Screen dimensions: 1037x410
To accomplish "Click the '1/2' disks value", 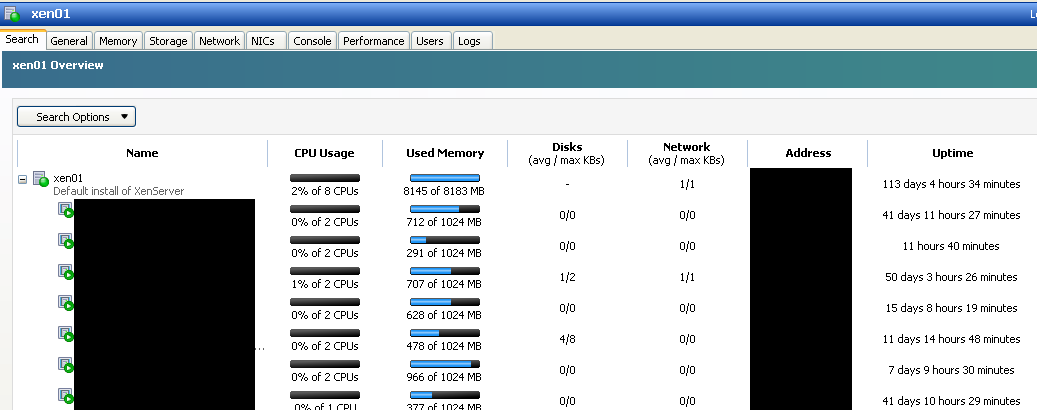I will (x=567, y=277).
